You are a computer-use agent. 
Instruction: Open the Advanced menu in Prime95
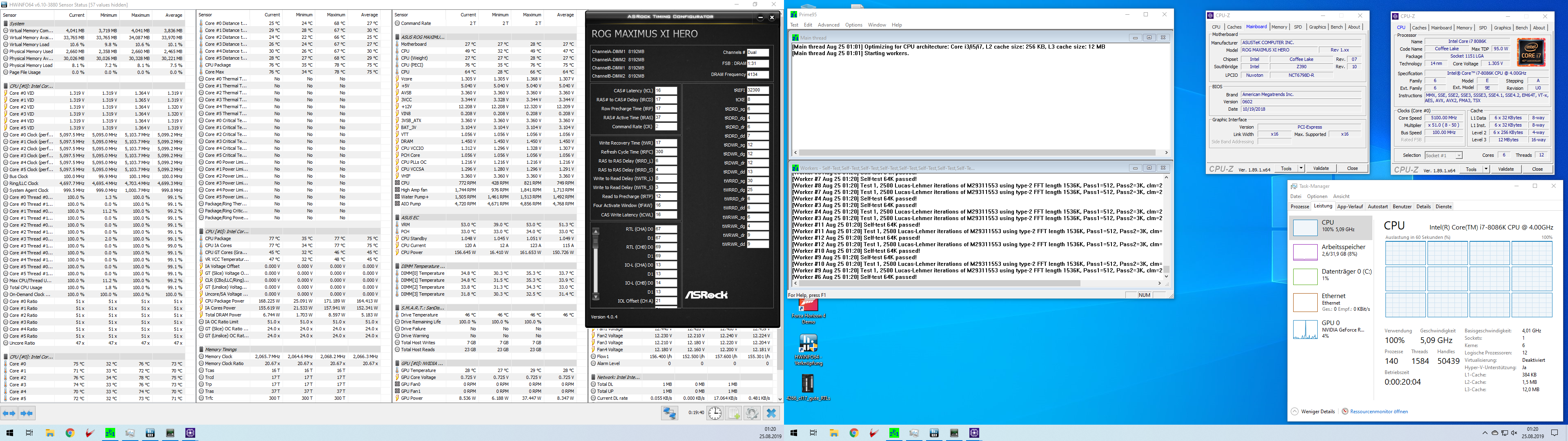[x=829, y=25]
